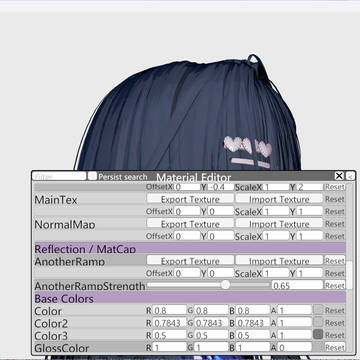The image size is (360, 360).
Task: Edit the Color2 A value field
Action: tap(294, 323)
